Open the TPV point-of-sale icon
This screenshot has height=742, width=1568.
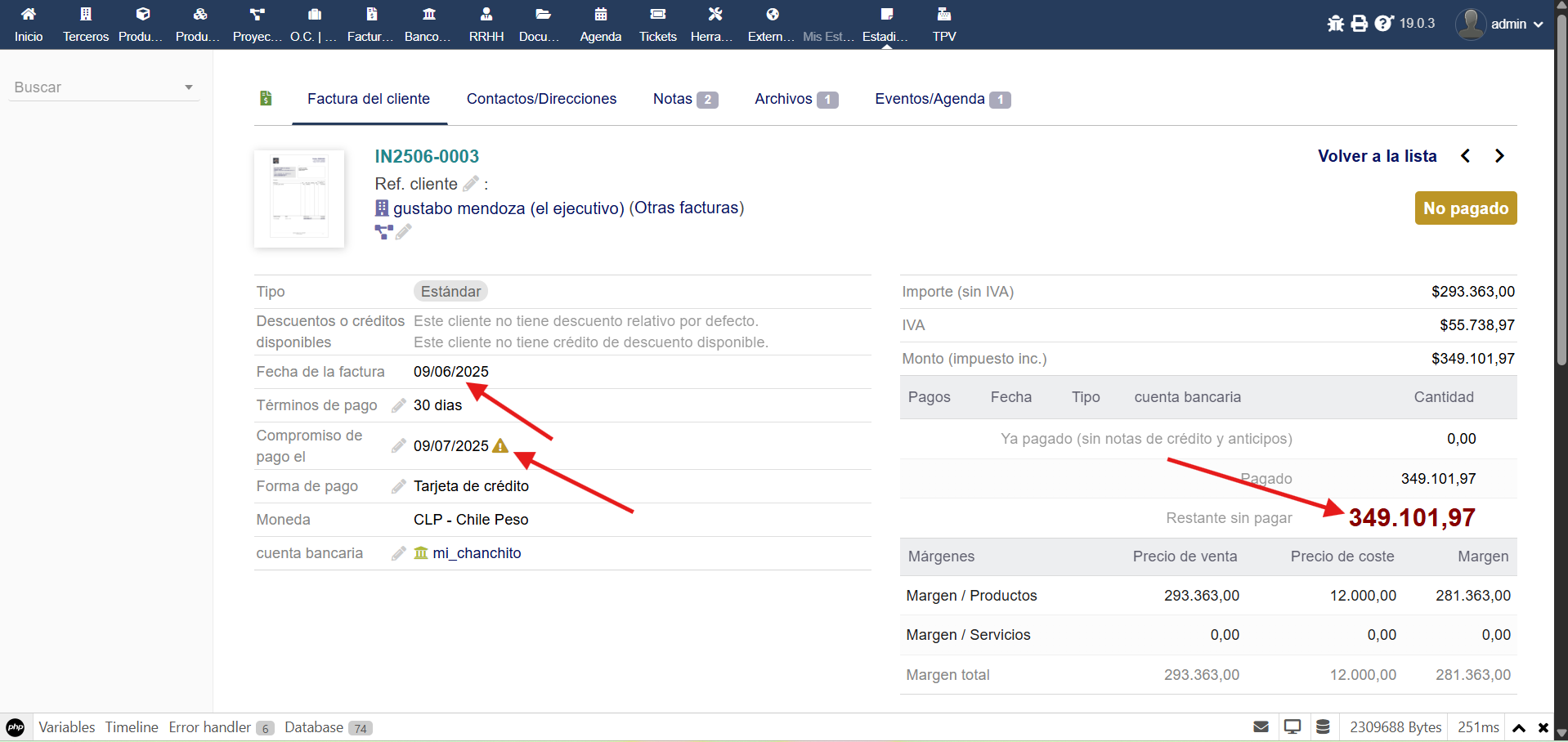pos(943,15)
